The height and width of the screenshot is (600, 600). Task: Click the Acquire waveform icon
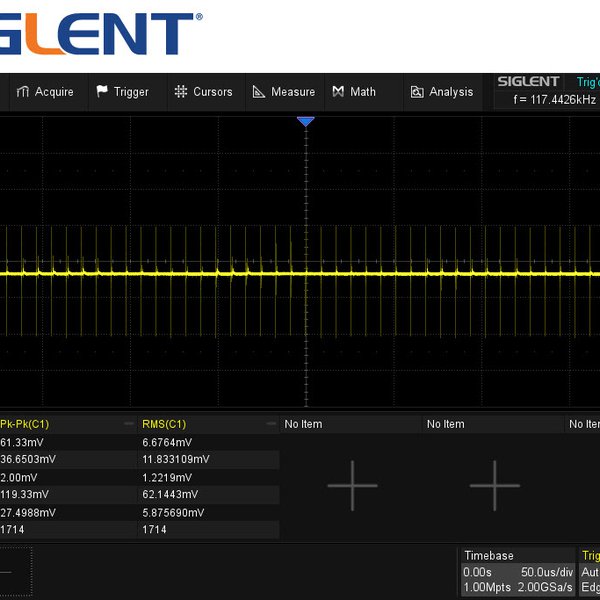point(23,92)
